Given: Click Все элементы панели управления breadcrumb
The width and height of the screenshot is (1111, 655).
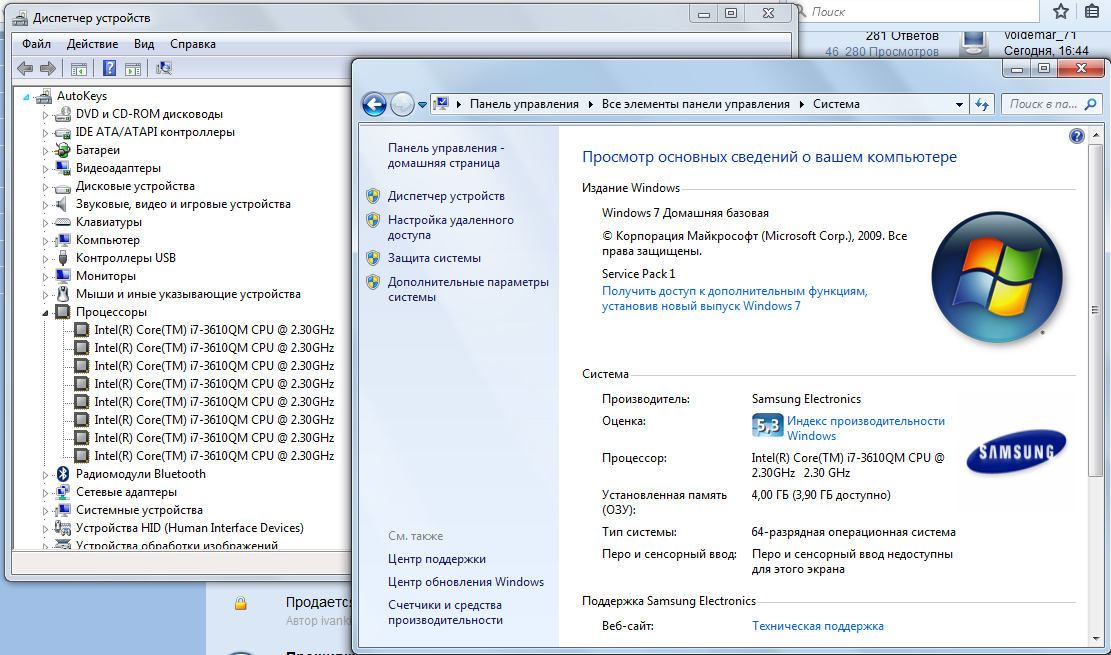Looking at the screenshot, I should coord(696,104).
